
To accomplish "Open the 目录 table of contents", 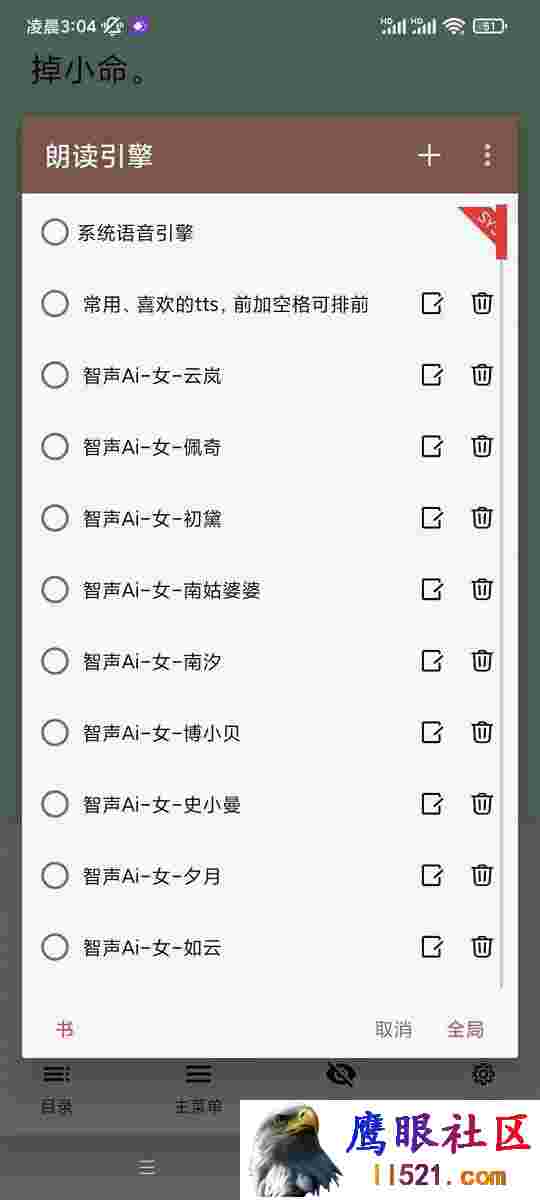I will (56, 1088).
